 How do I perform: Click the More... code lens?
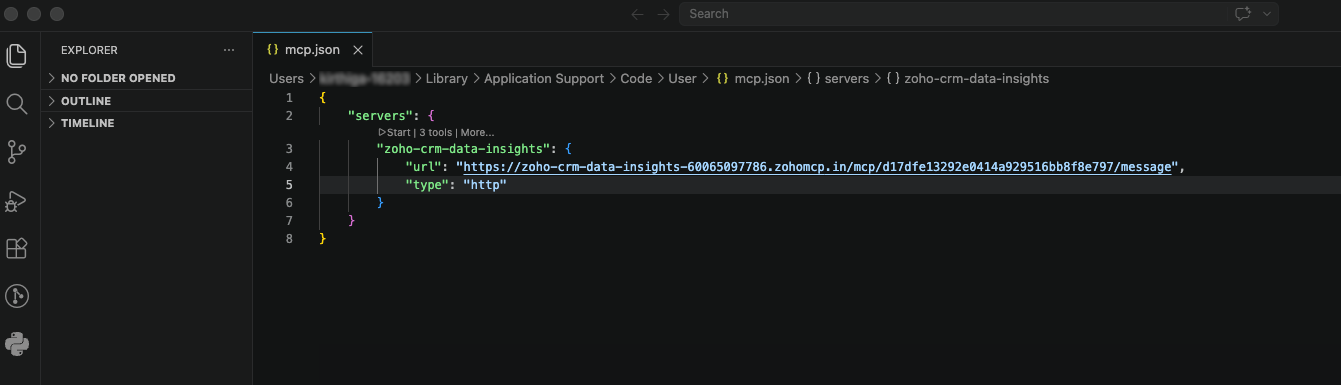click(477, 133)
